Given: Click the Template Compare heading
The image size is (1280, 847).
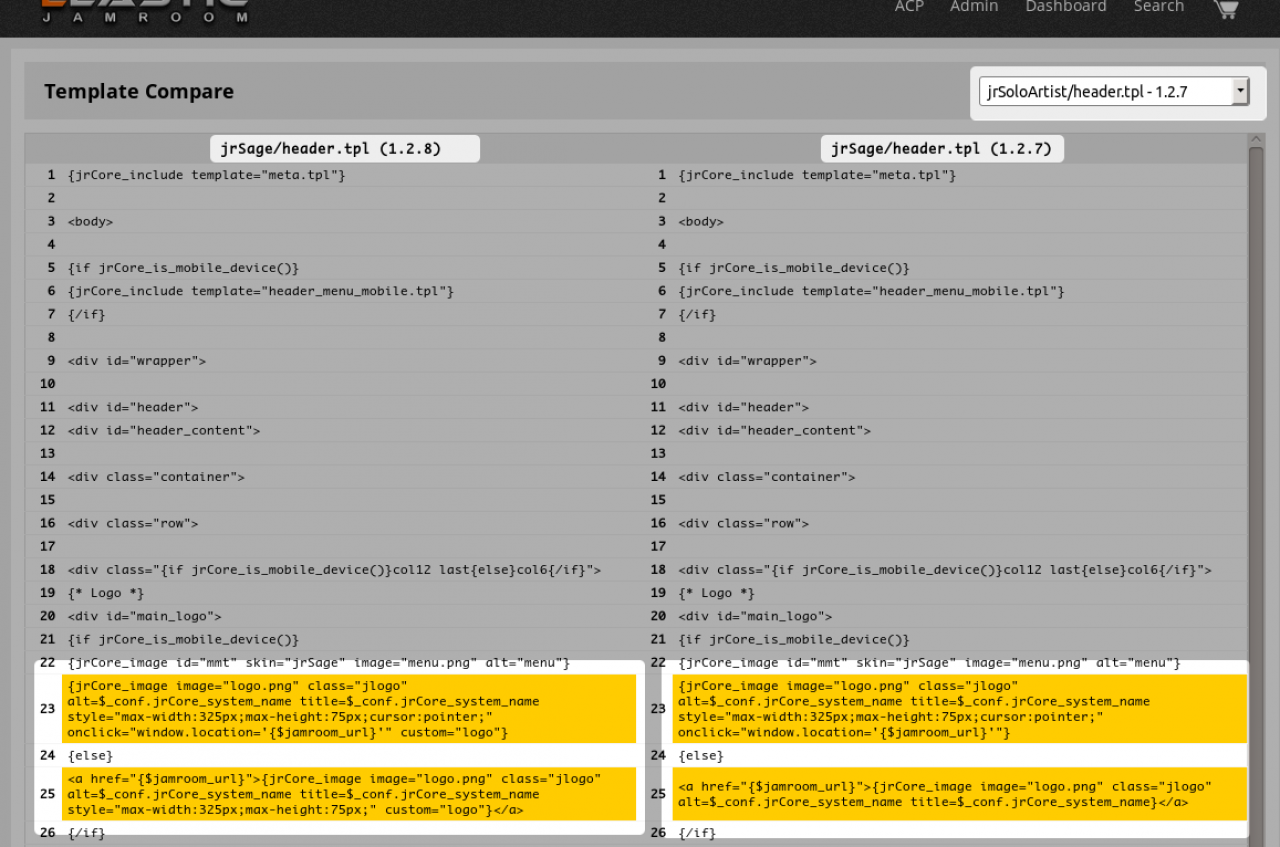Looking at the screenshot, I should point(139,92).
